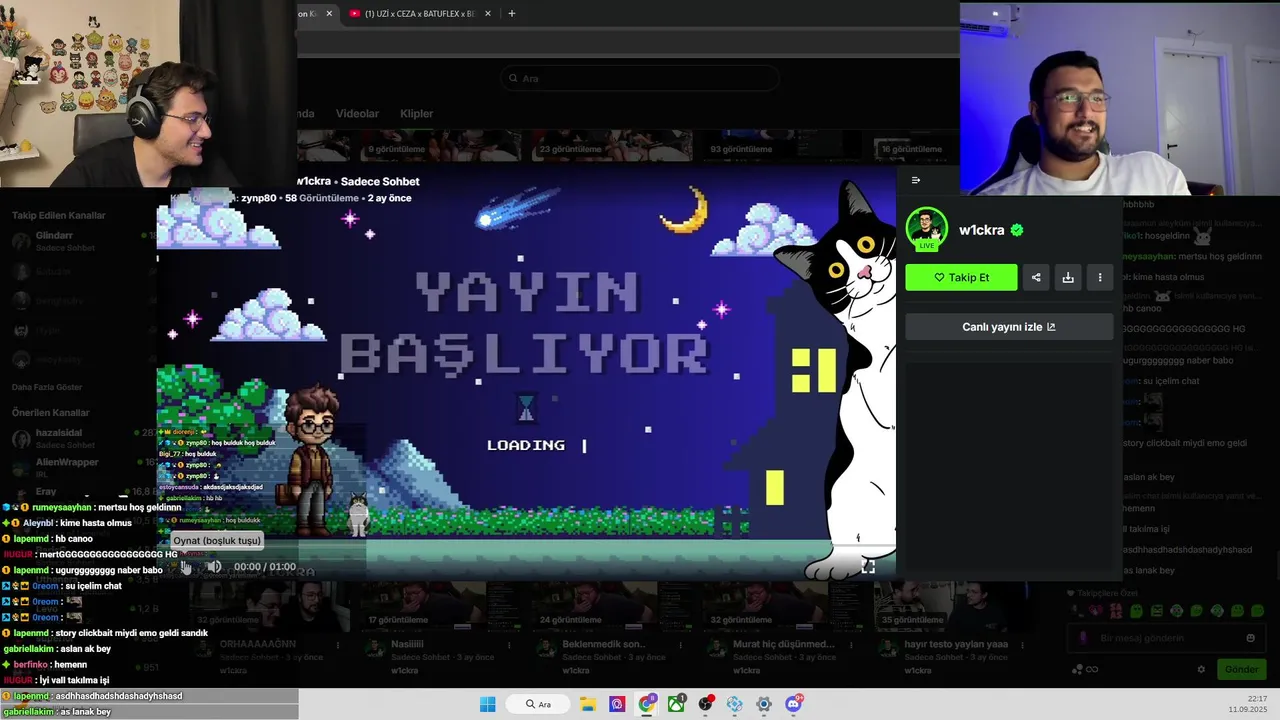Open the Windows Start menu
This screenshot has height=720, width=1280.
click(x=487, y=704)
